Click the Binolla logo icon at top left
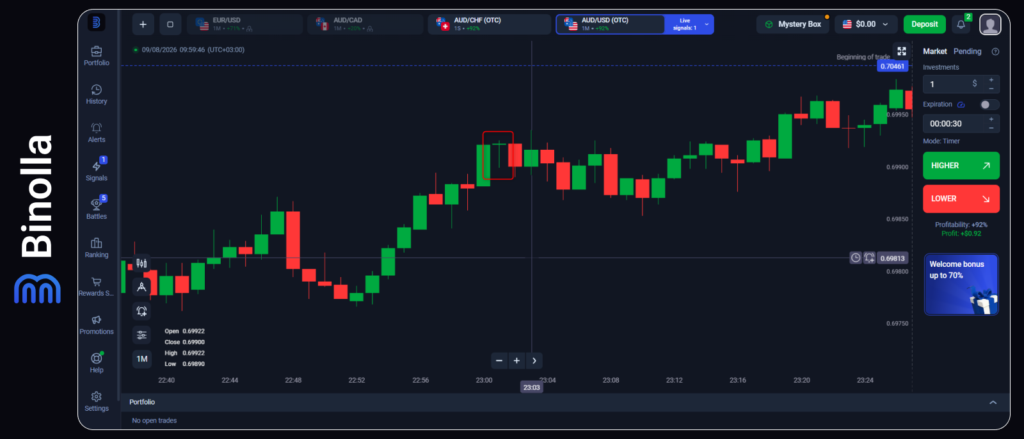Screen dimensions: 1024x439 (x=97, y=22)
